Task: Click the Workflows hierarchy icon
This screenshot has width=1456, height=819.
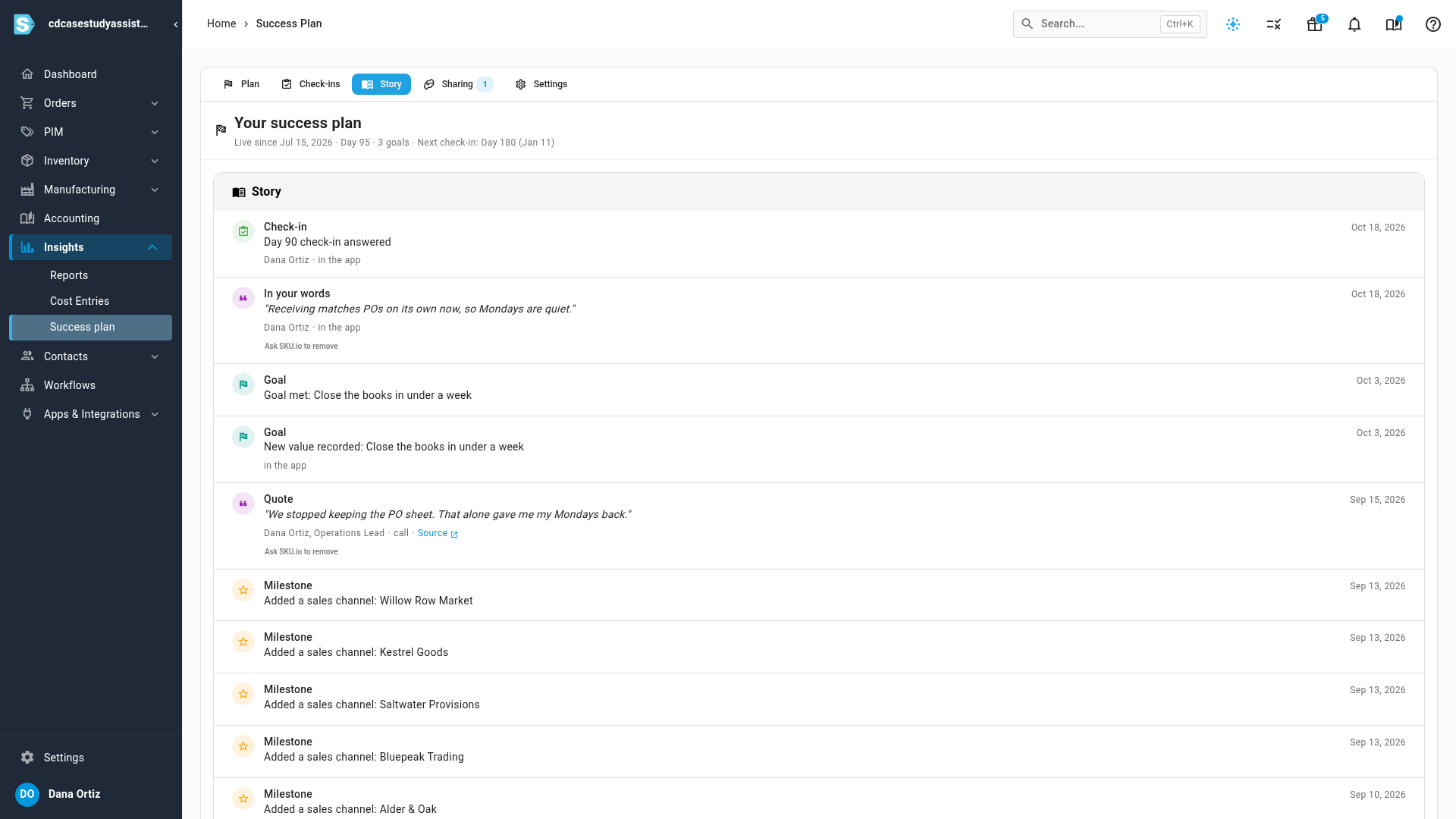Action: point(27,385)
